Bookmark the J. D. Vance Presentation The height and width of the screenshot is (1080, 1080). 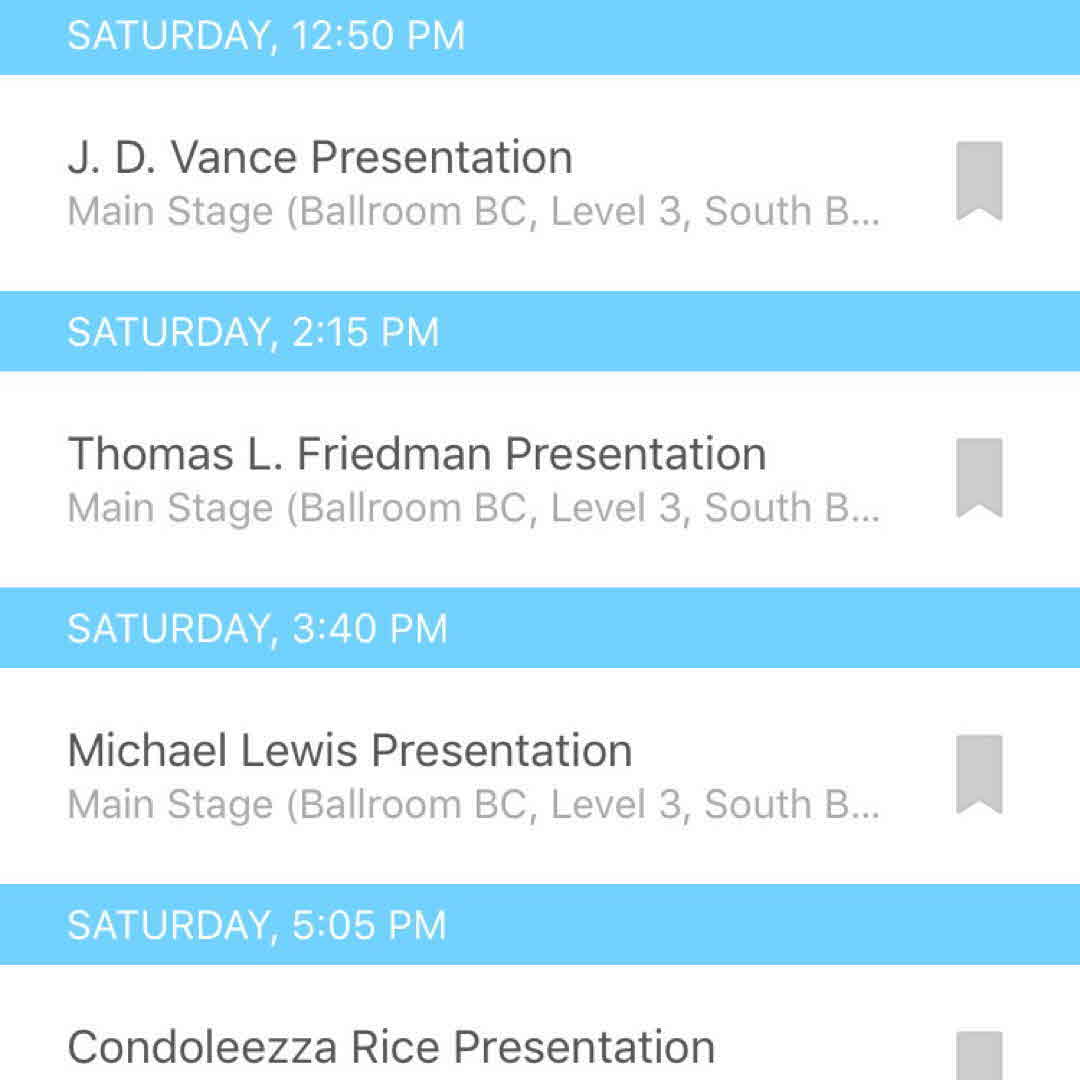click(979, 181)
